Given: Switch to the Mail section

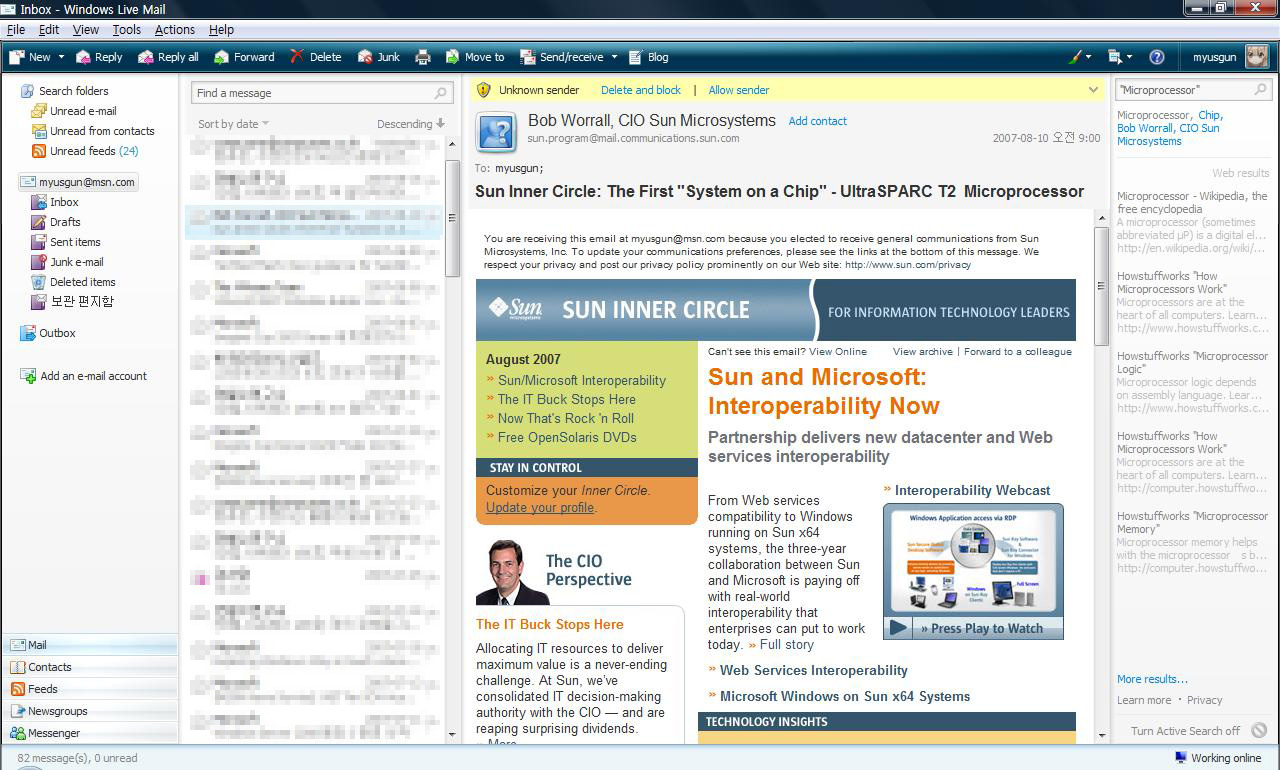Looking at the screenshot, I should (90, 645).
